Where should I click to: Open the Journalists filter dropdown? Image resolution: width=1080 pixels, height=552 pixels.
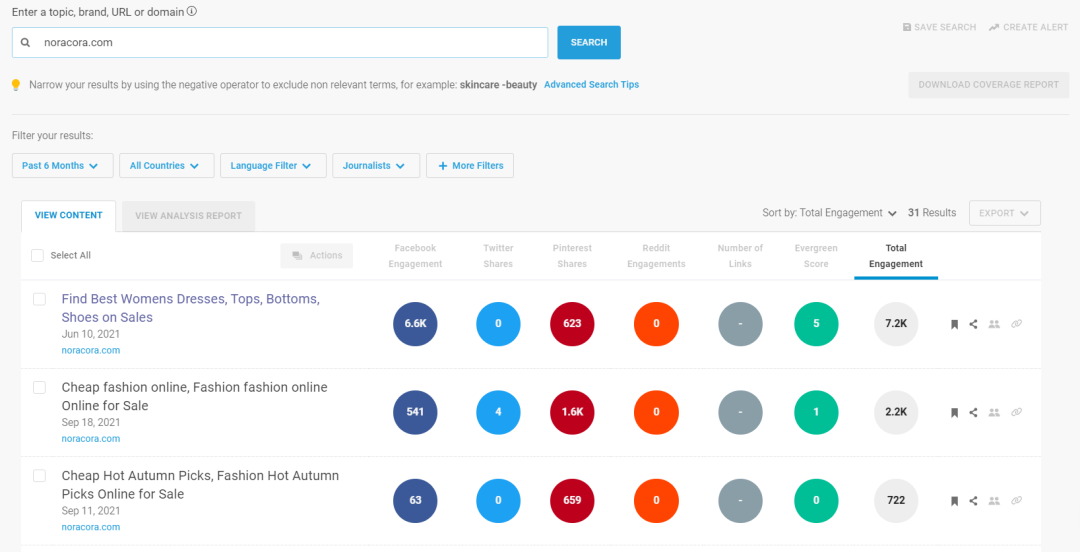tap(376, 165)
